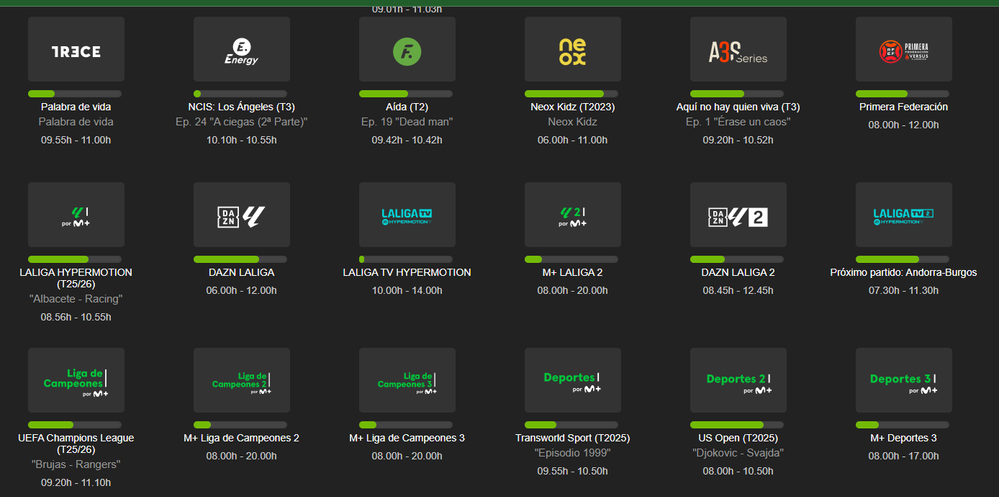Click progress bar under Neox logo

pyautogui.click(x=572, y=94)
